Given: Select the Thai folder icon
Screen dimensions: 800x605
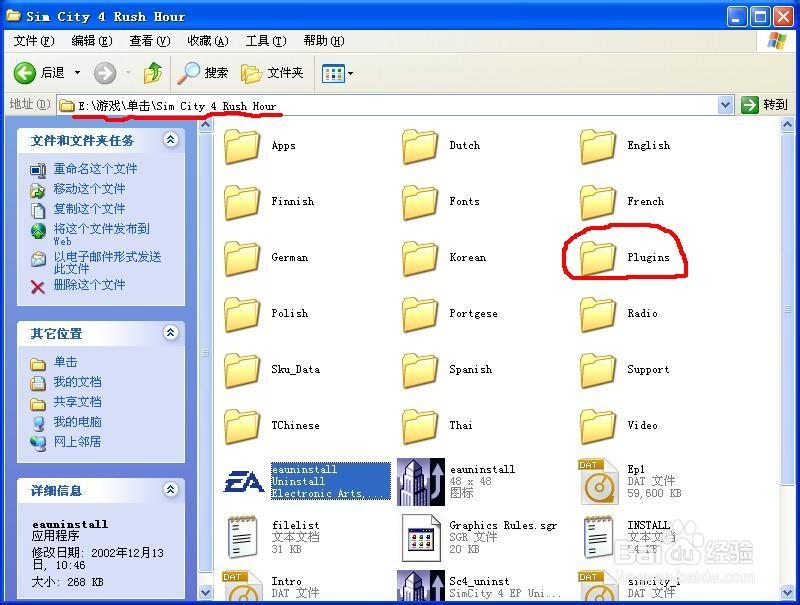Looking at the screenshot, I should click(x=420, y=426).
